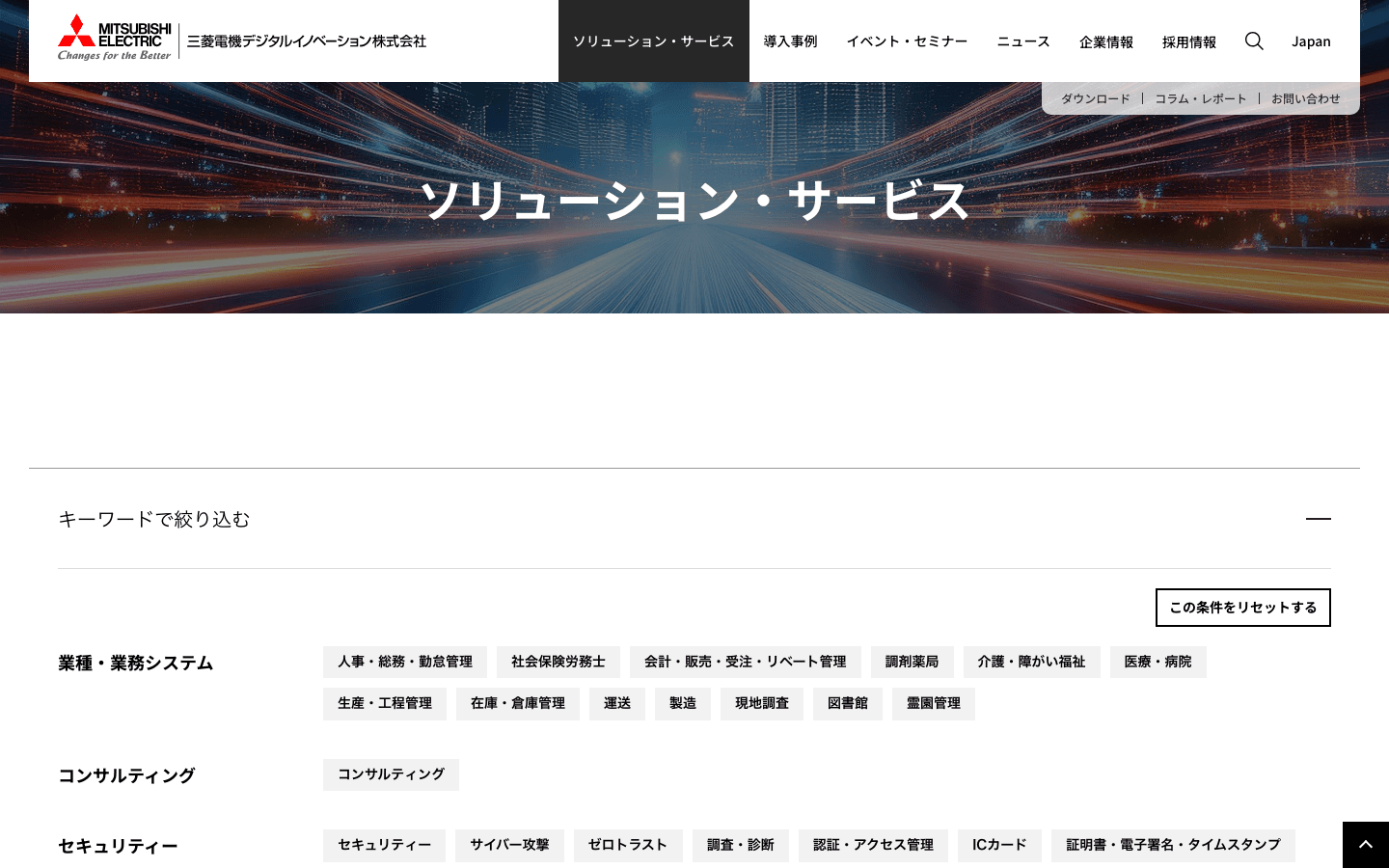Filter by 証明書・電子署名・タイムスタンプ tag
Image resolution: width=1389 pixels, height=868 pixels.
(1173, 846)
